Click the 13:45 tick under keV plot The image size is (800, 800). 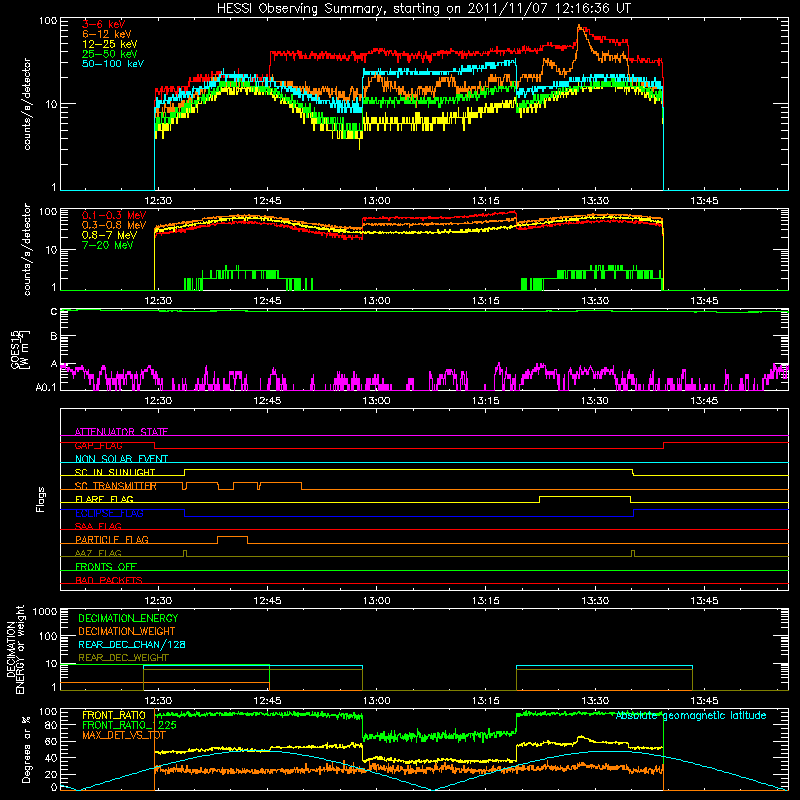704,201
